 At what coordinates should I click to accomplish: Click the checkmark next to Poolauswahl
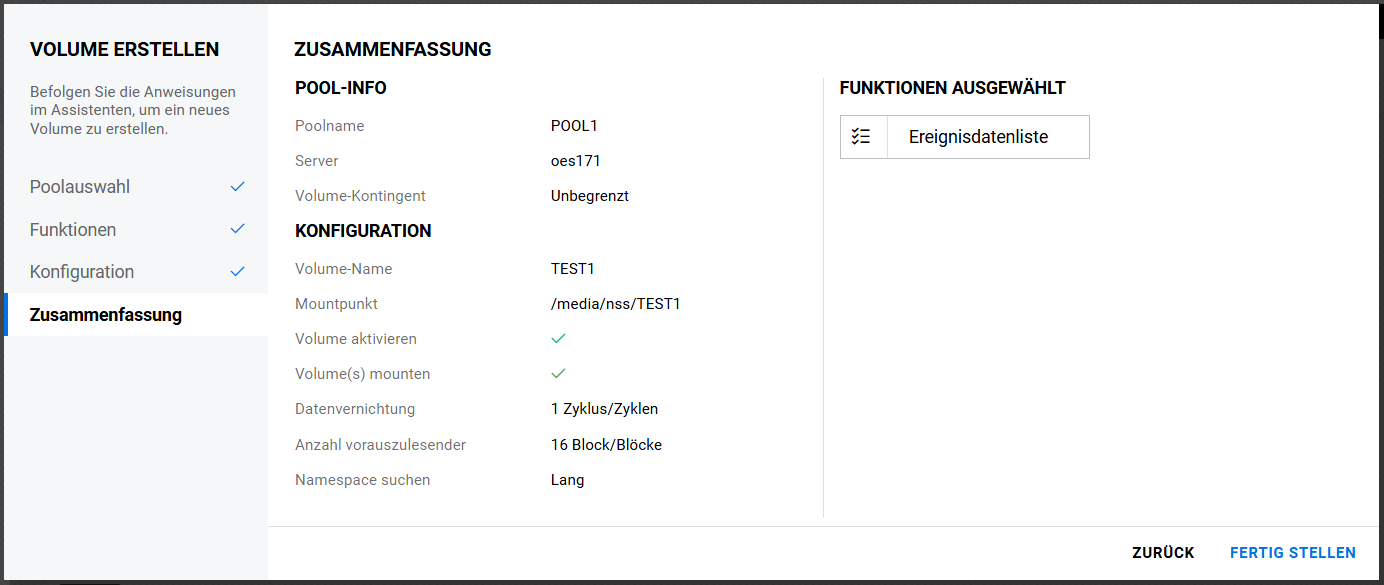click(x=237, y=187)
